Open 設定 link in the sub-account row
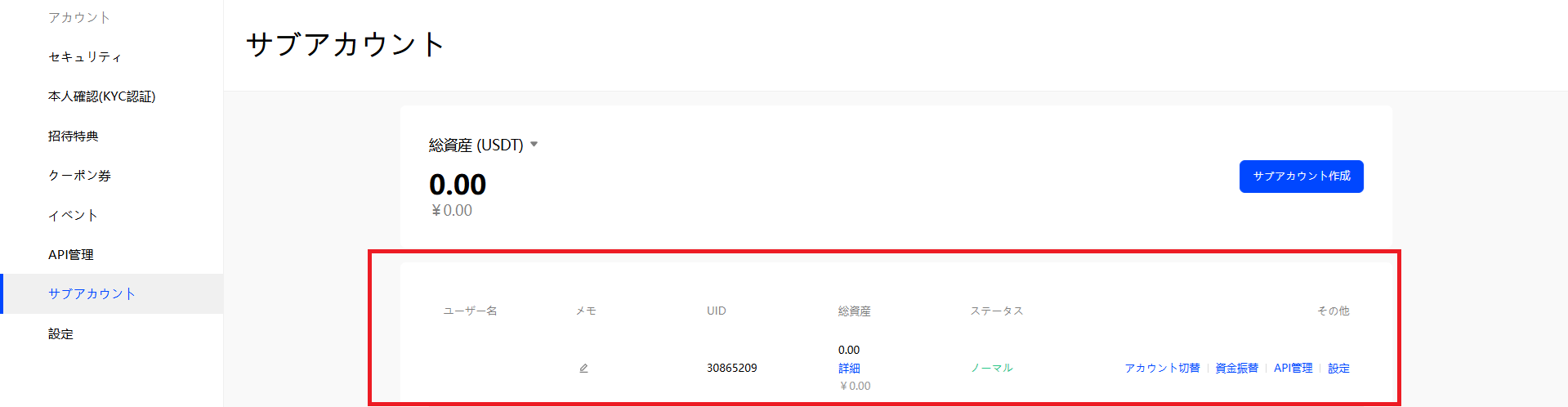The height and width of the screenshot is (407, 1568). (x=1338, y=369)
